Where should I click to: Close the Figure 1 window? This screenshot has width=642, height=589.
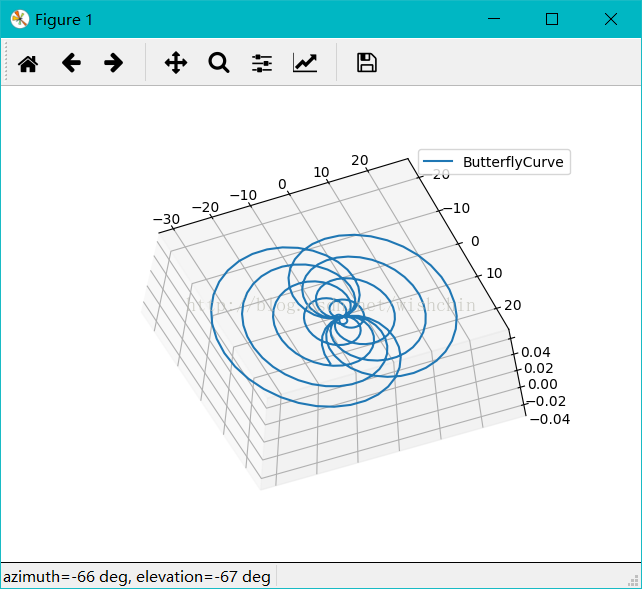pos(610,19)
